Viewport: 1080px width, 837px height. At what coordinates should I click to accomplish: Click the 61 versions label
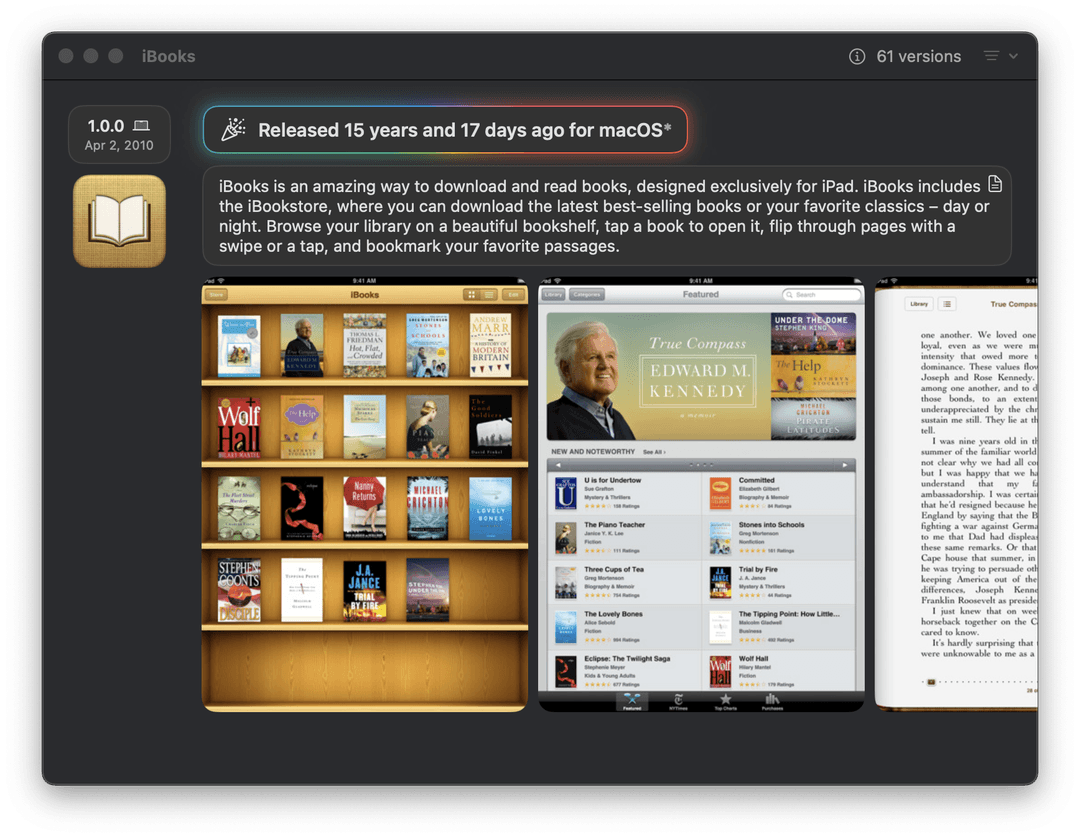(x=918, y=56)
